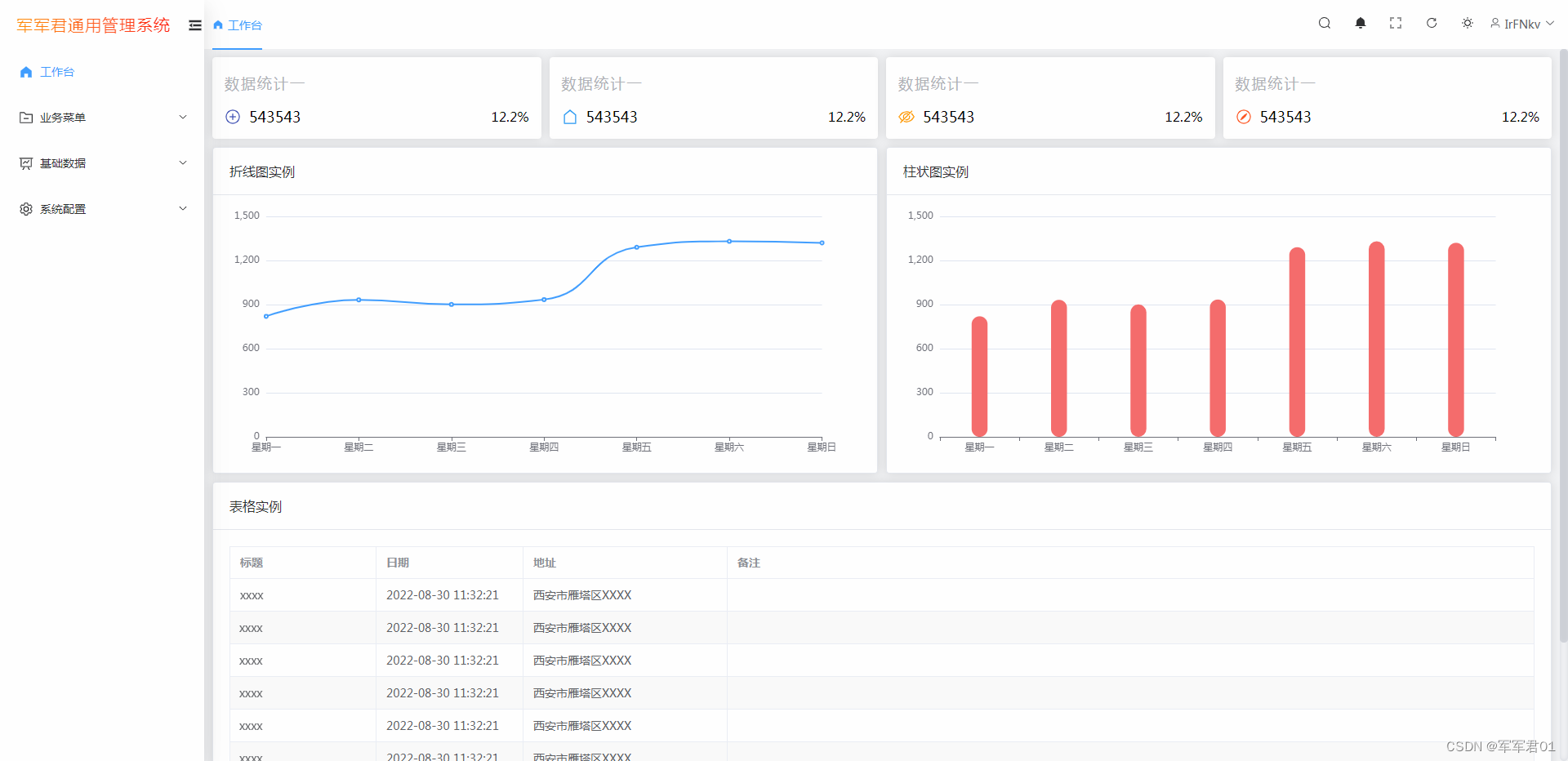Viewport: 1568px width, 761px height.
Task: Click the refresh page icon
Action: [x=1432, y=23]
